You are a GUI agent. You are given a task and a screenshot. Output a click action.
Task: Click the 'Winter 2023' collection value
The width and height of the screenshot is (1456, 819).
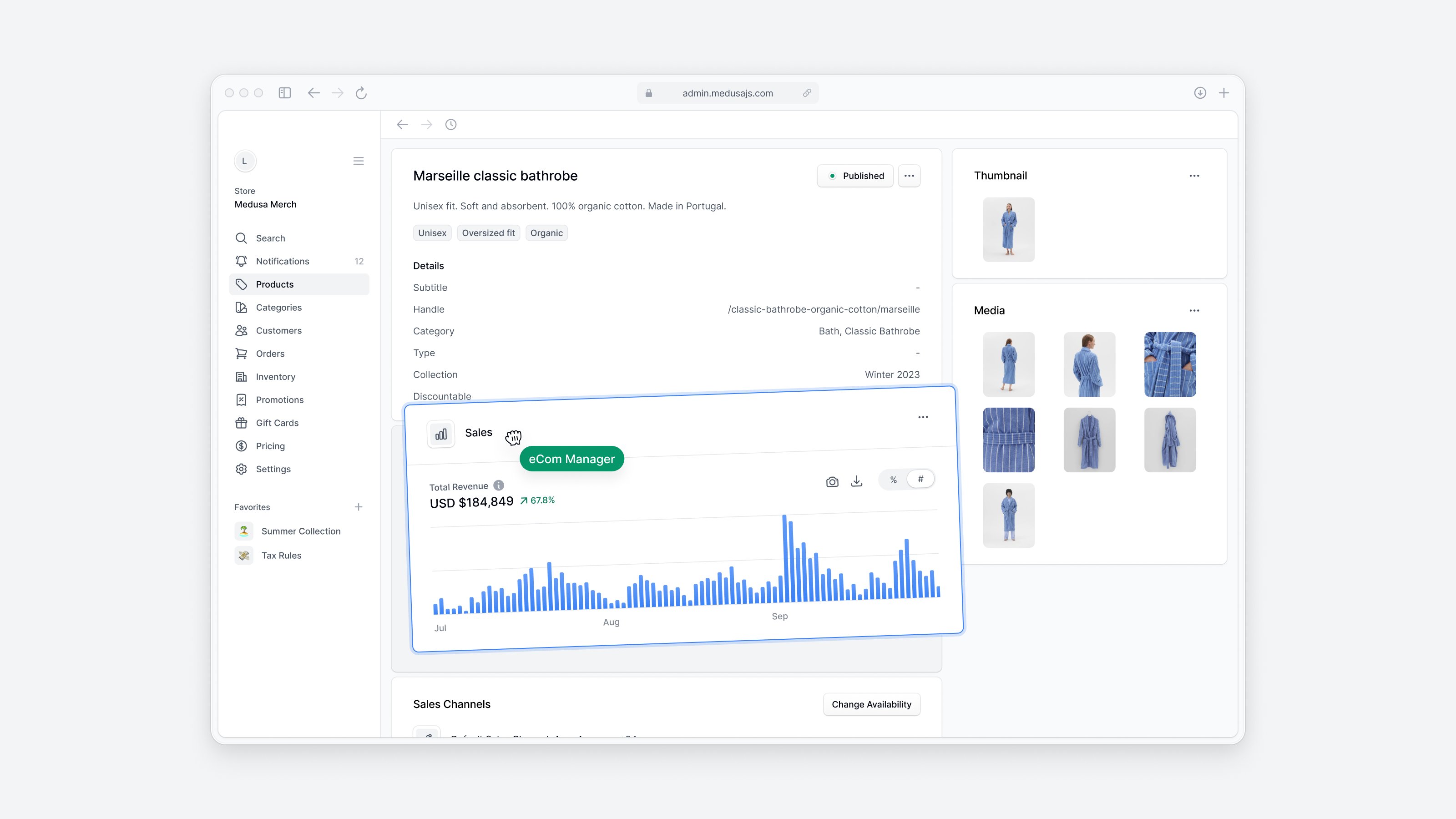[892, 375]
